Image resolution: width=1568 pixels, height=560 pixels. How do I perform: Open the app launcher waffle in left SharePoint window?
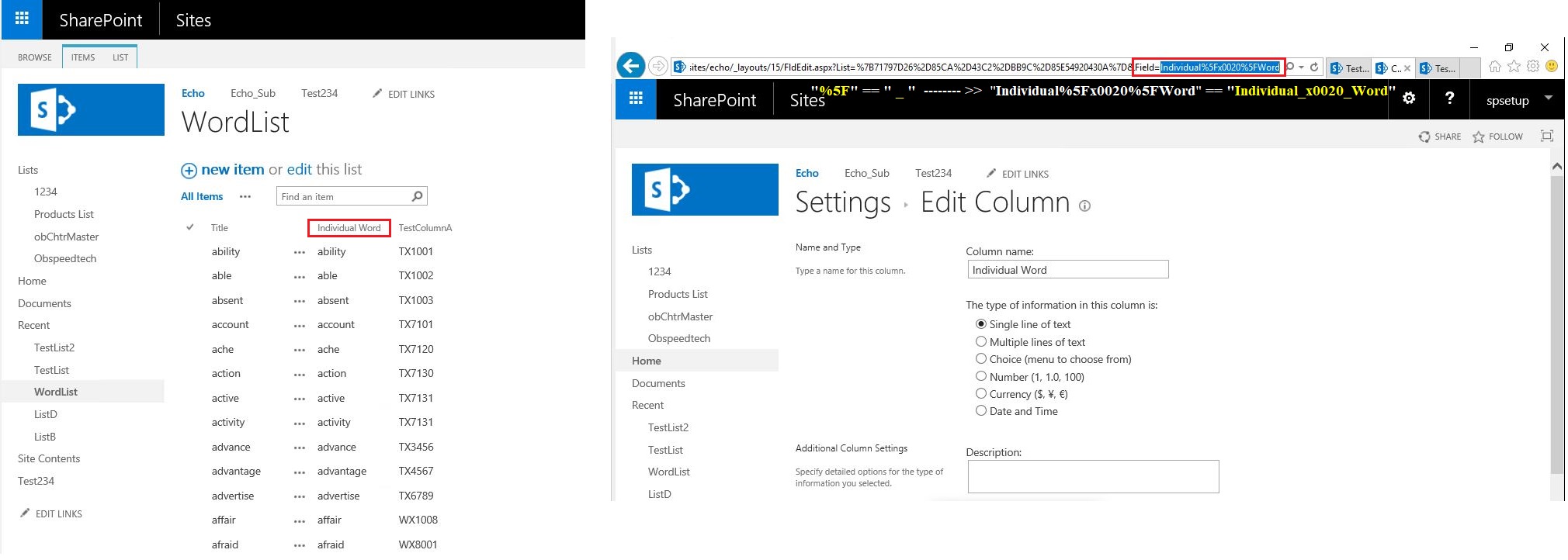[x=22, y=19]
